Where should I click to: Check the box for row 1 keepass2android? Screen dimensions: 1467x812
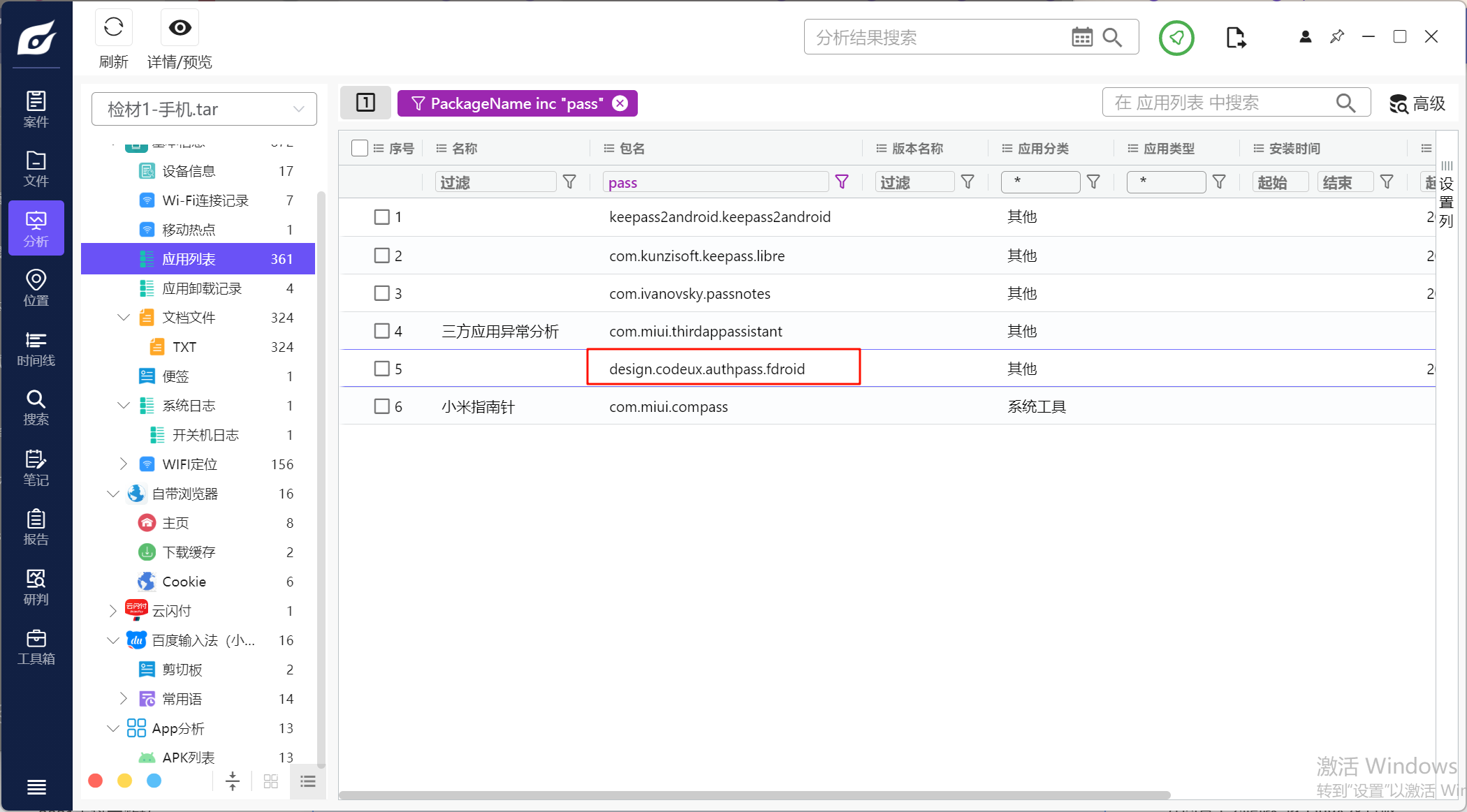(x=381, y=217)
